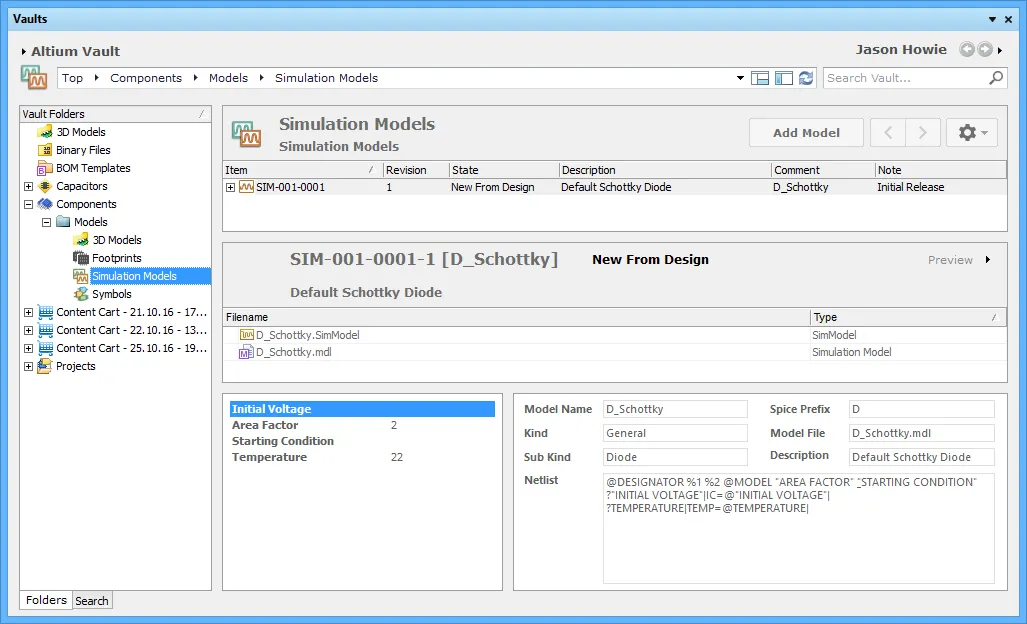Select the Area Factor parameter row
The width and height of the screenshot is (1027, 624).
pos(362,426)
